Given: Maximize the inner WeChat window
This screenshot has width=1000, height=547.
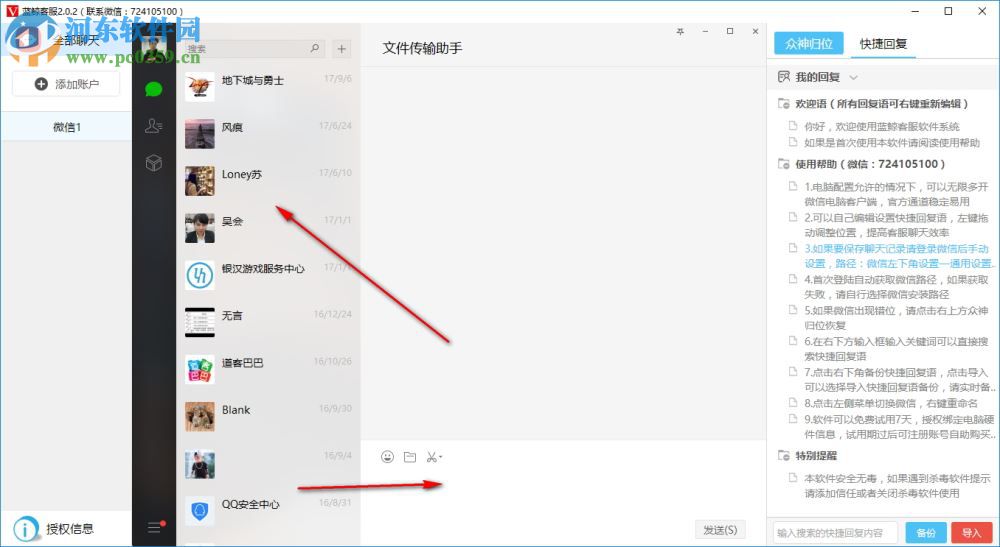Looking at the screenshot, I should 730,31.
